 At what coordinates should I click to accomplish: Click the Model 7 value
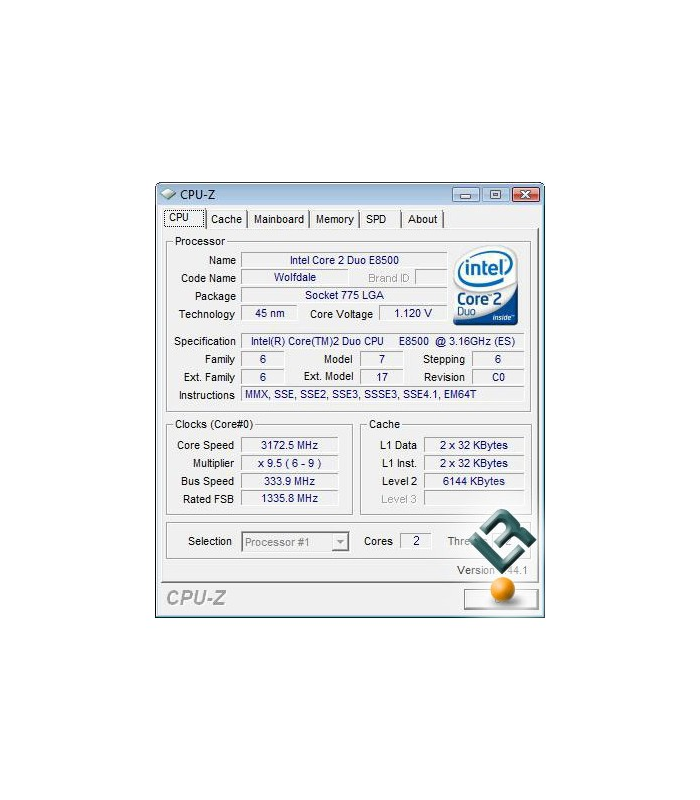click(x=382, y=359)
